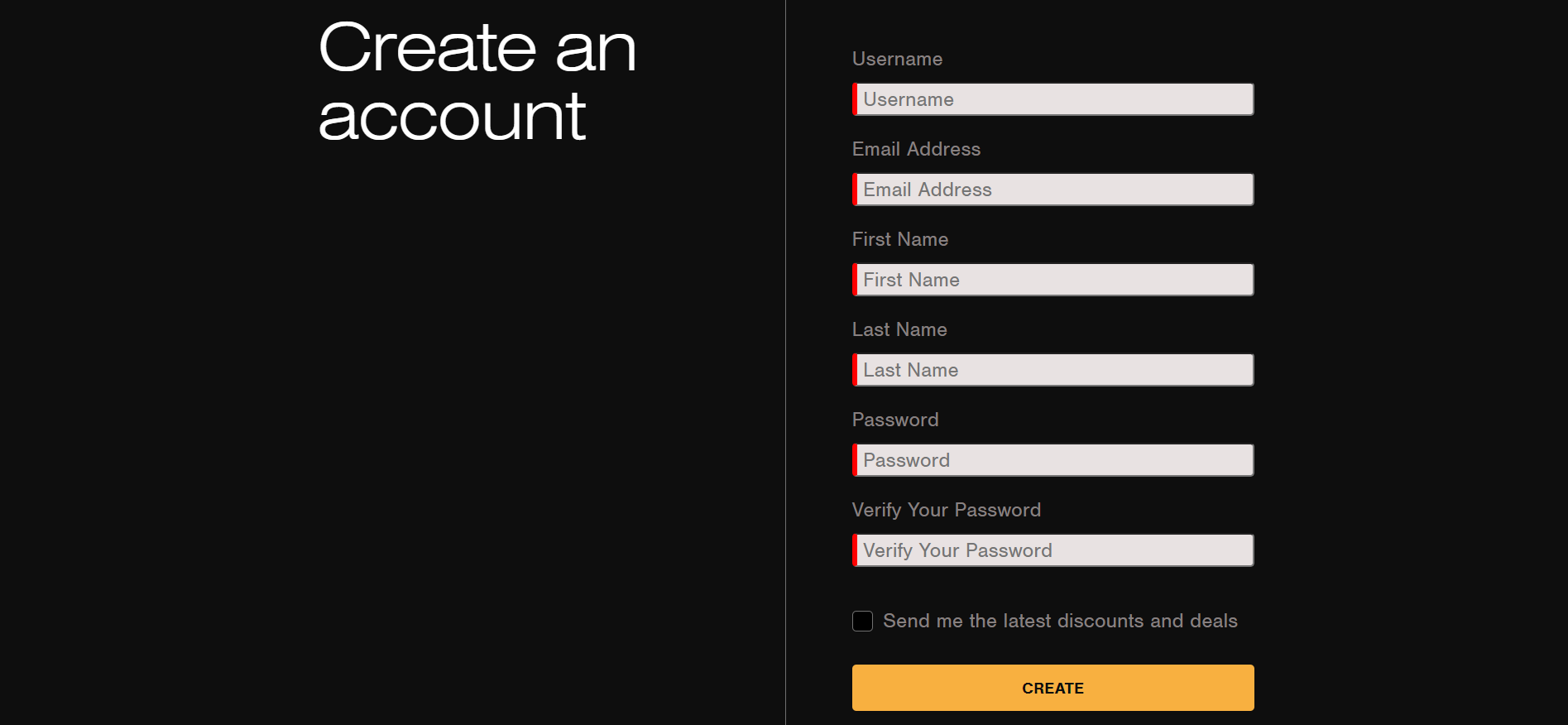
Task: Focus the Email Address text box
Action: click(1053, 190)
